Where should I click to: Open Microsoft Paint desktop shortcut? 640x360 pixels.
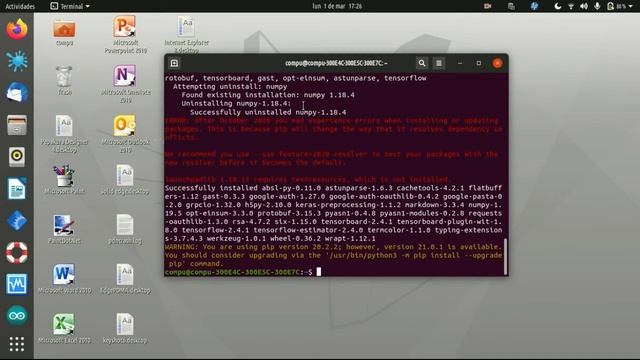click(x=64, y=180)
